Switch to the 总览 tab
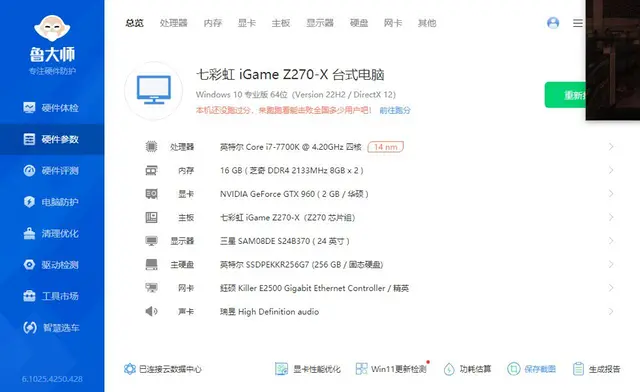The image size is (640, 392). pyautogui.click(x=134, y=23)
